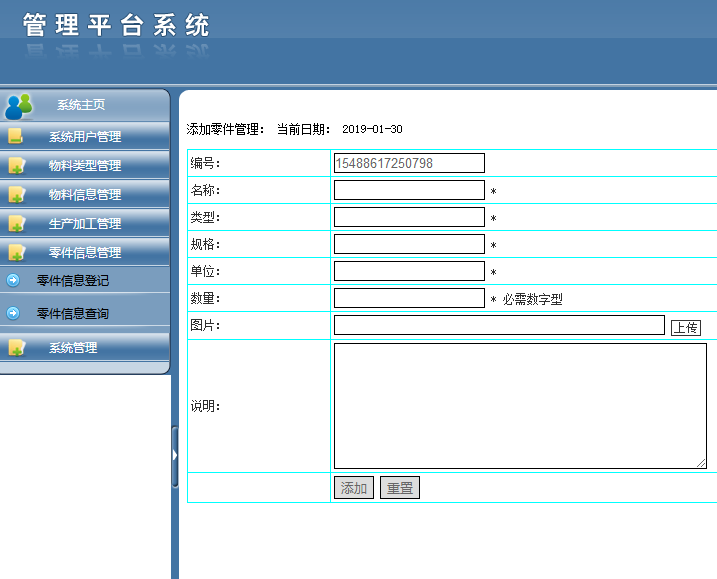Click the date text 2019-01-30
This screenshot has width=717, height=579.
point(372,129)
